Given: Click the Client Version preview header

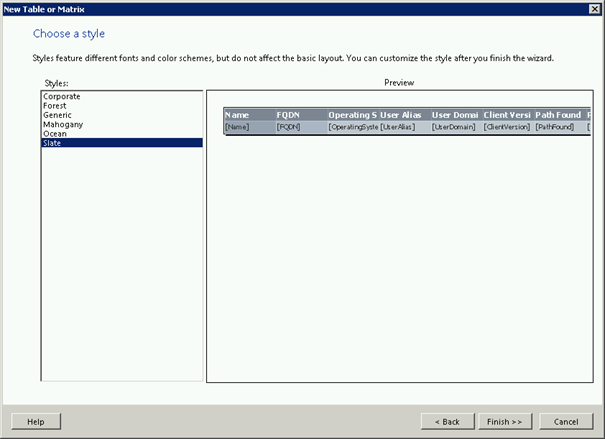Looking at the screenshot, I should (507, 115).
